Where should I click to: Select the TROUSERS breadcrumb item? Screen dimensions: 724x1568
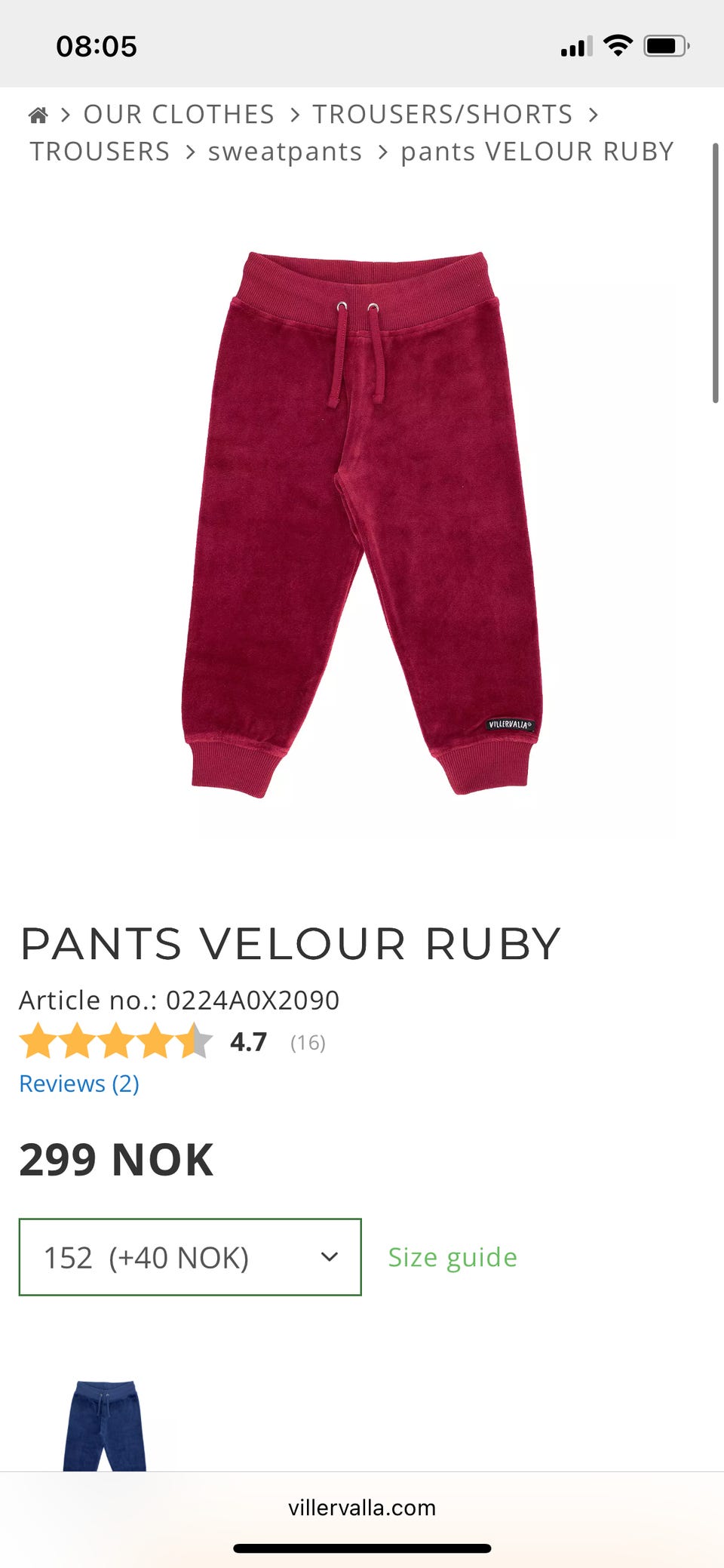pos(100,152)
